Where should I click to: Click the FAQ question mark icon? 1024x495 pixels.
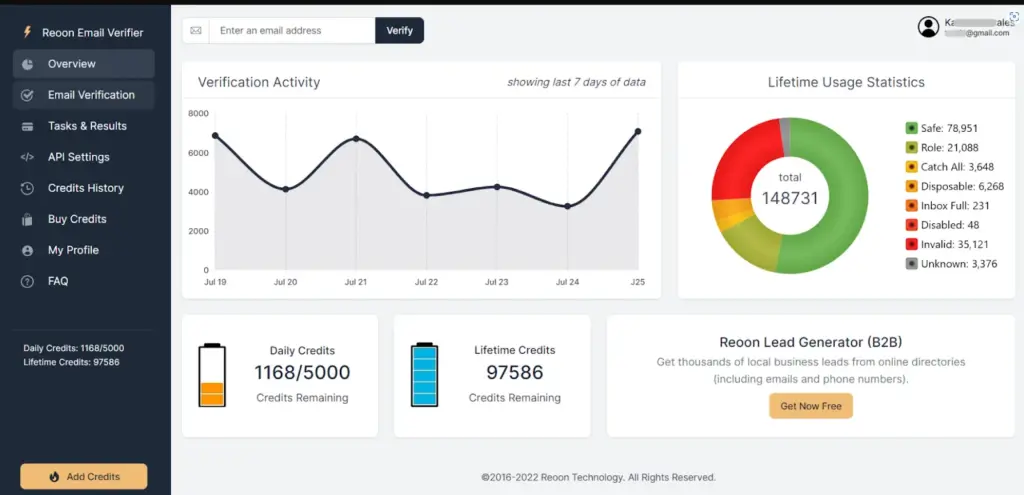[27, 282]
